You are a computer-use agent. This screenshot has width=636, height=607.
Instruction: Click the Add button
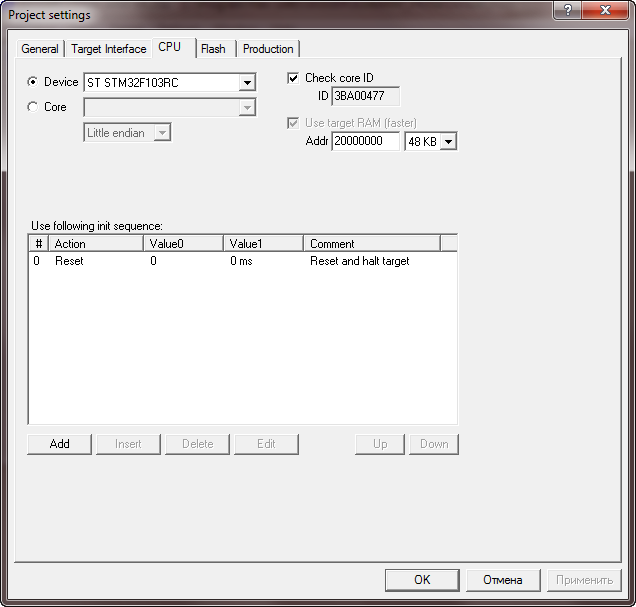click(x=60, y=444)
